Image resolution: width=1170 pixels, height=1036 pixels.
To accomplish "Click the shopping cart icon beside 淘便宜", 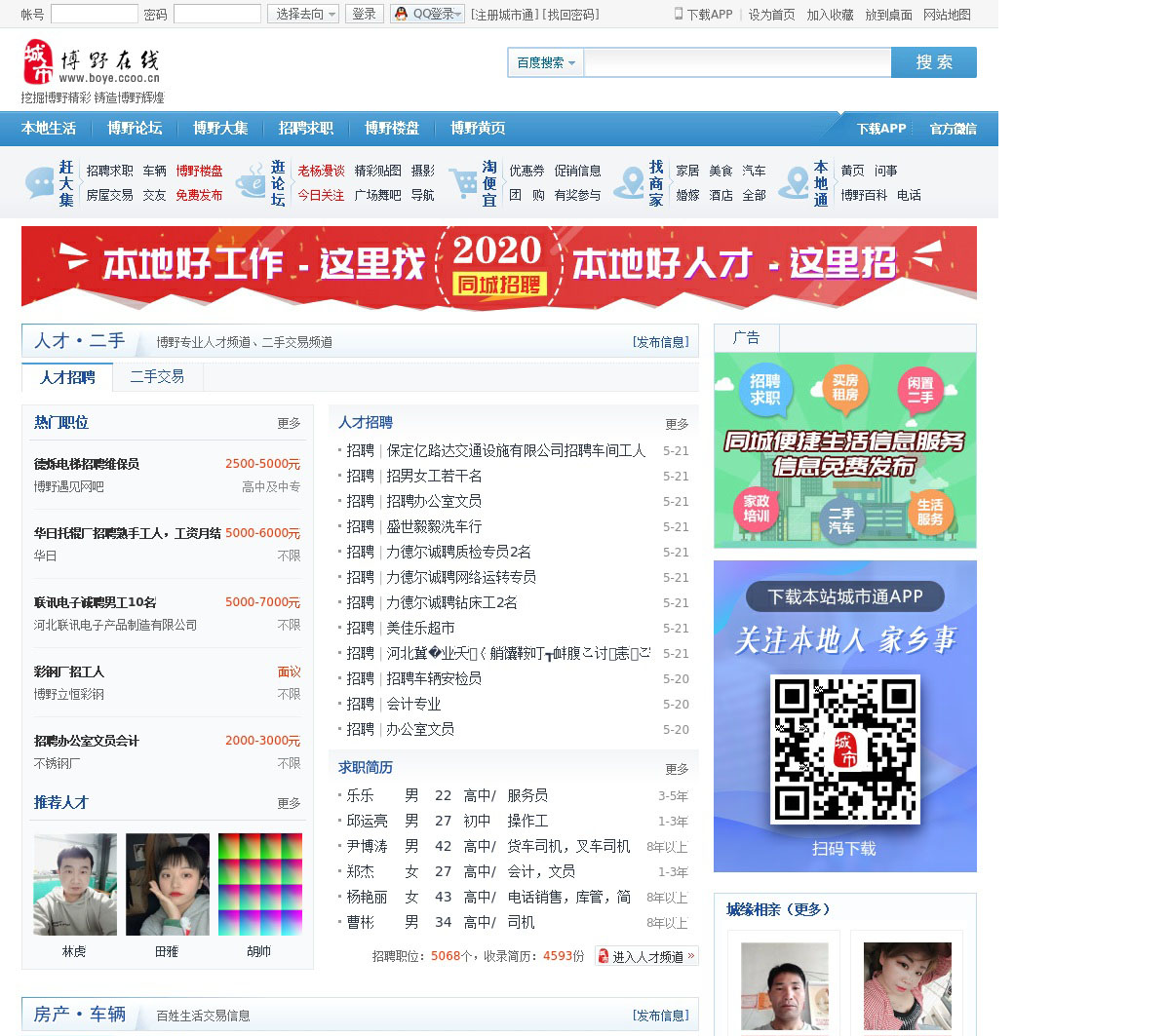I will (x=463, y=183).
